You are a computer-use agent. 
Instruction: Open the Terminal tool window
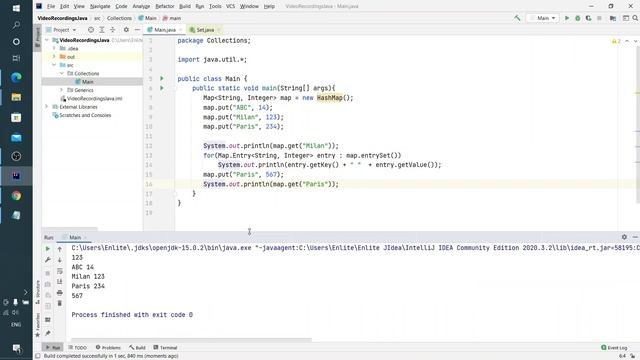[x=165, y=347]
